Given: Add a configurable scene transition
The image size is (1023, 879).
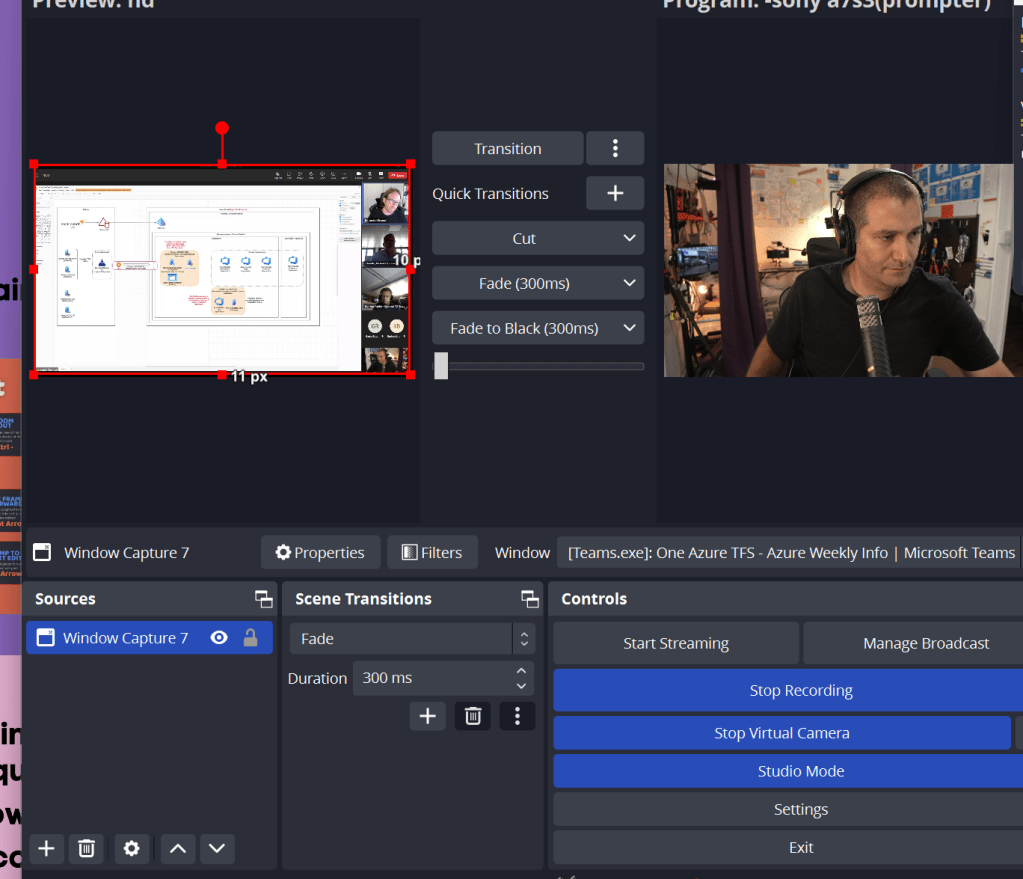Looking at the screenshot, I should tap(427, 717).
